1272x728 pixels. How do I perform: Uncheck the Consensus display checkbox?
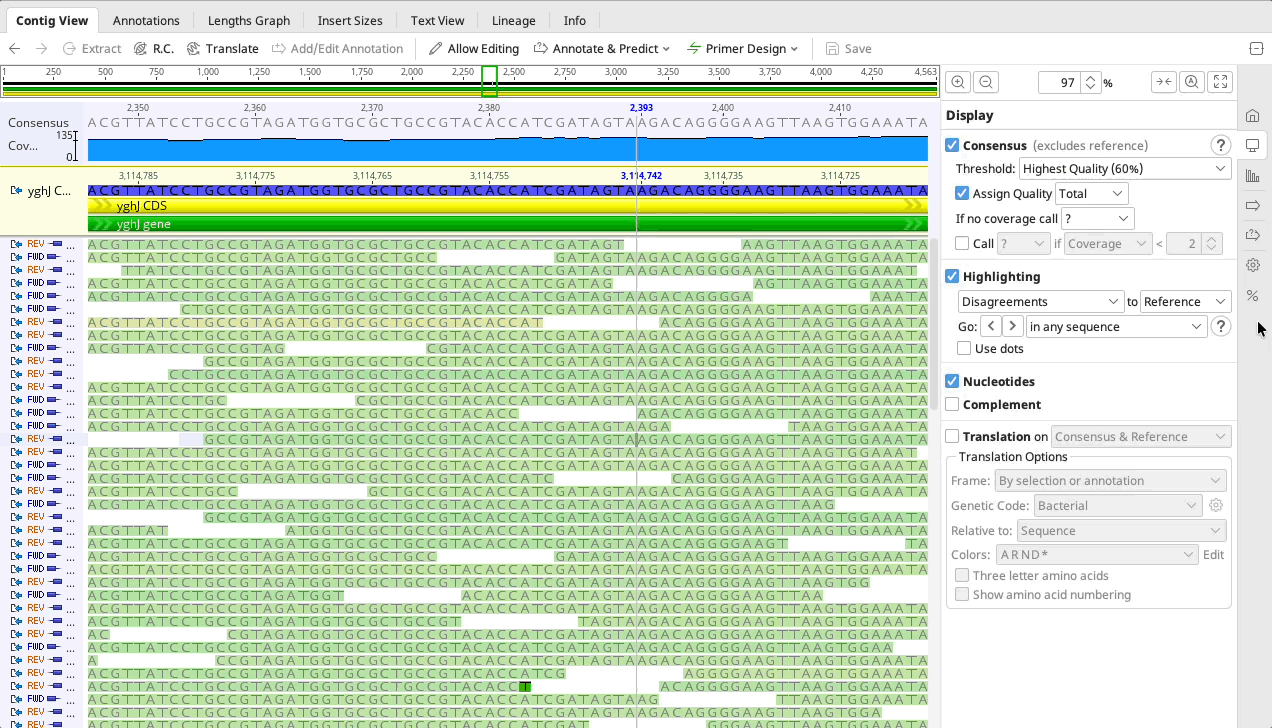951,144
